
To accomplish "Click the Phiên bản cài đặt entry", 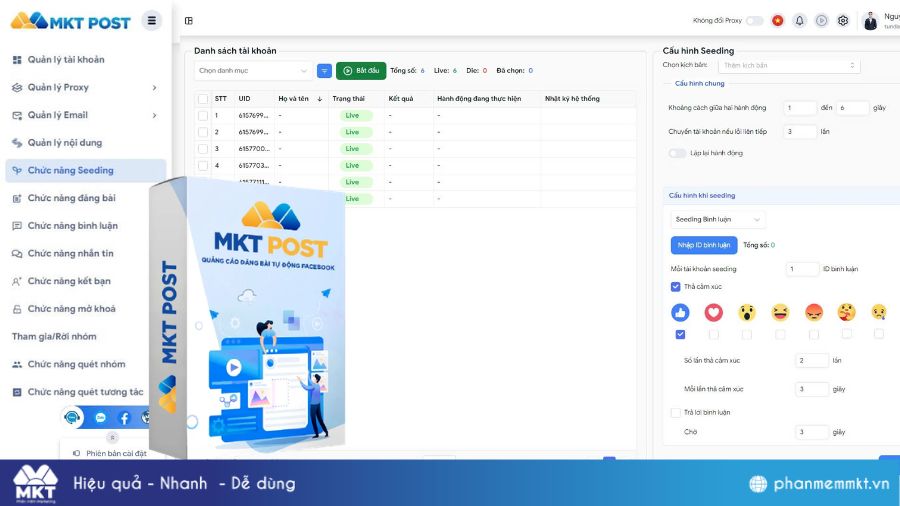I will [x=110, y=453].
